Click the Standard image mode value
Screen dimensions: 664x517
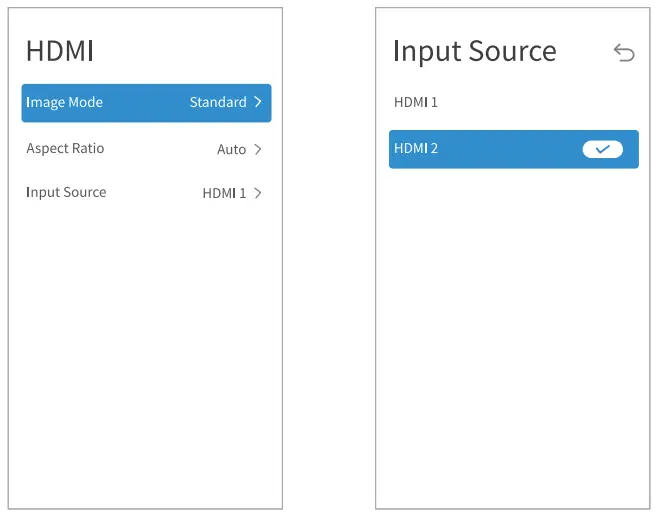(x=218, y=102)
